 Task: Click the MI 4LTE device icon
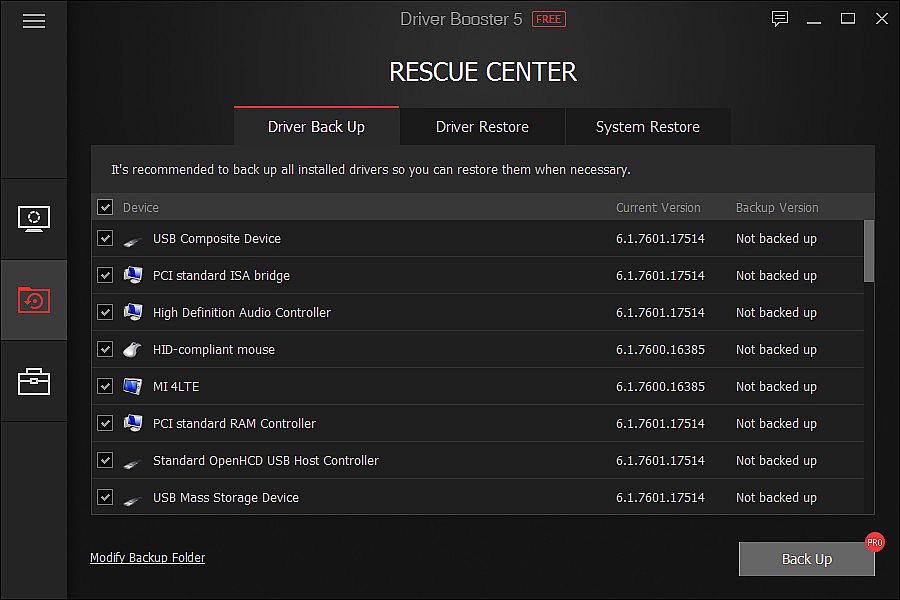pos(133,386)
